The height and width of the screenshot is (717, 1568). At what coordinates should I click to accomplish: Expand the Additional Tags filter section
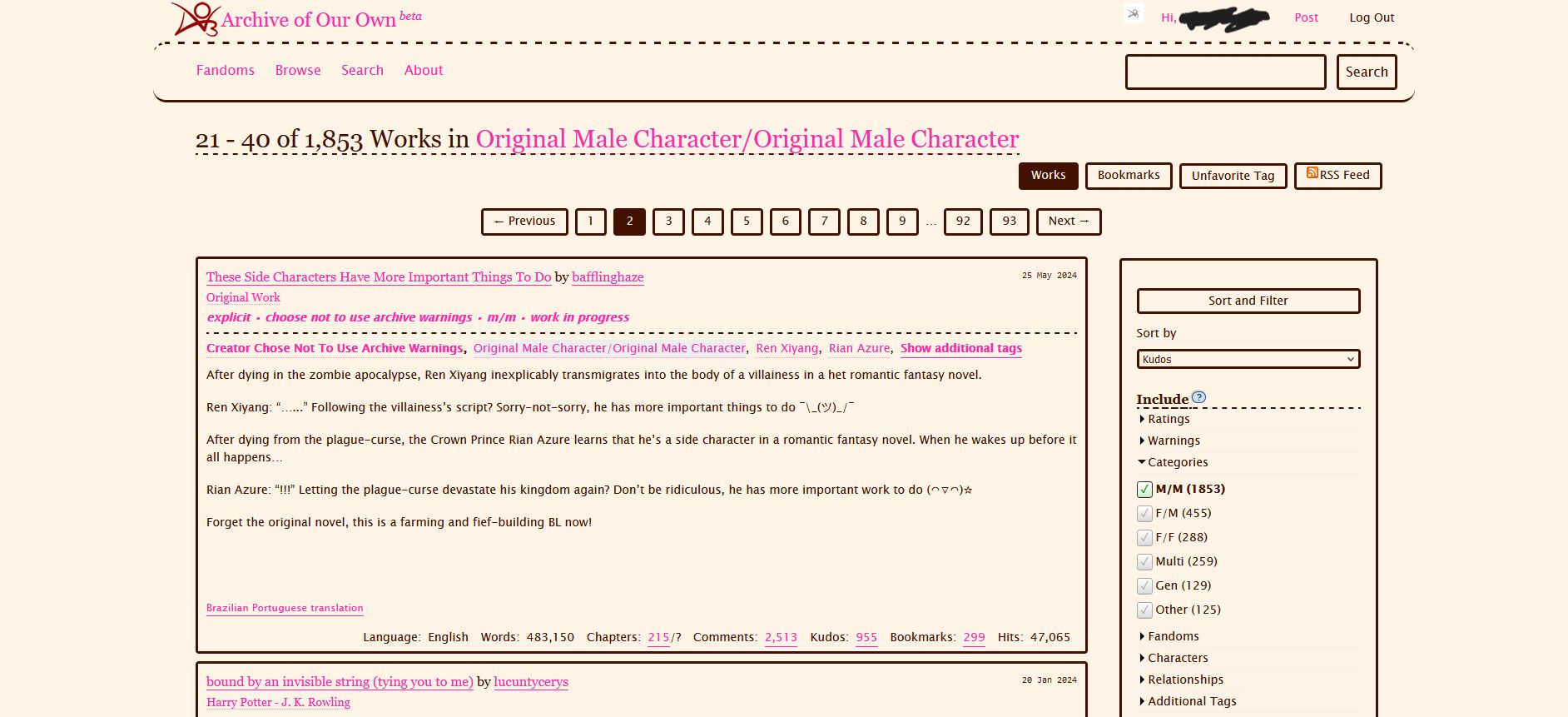pos(1188,701)
